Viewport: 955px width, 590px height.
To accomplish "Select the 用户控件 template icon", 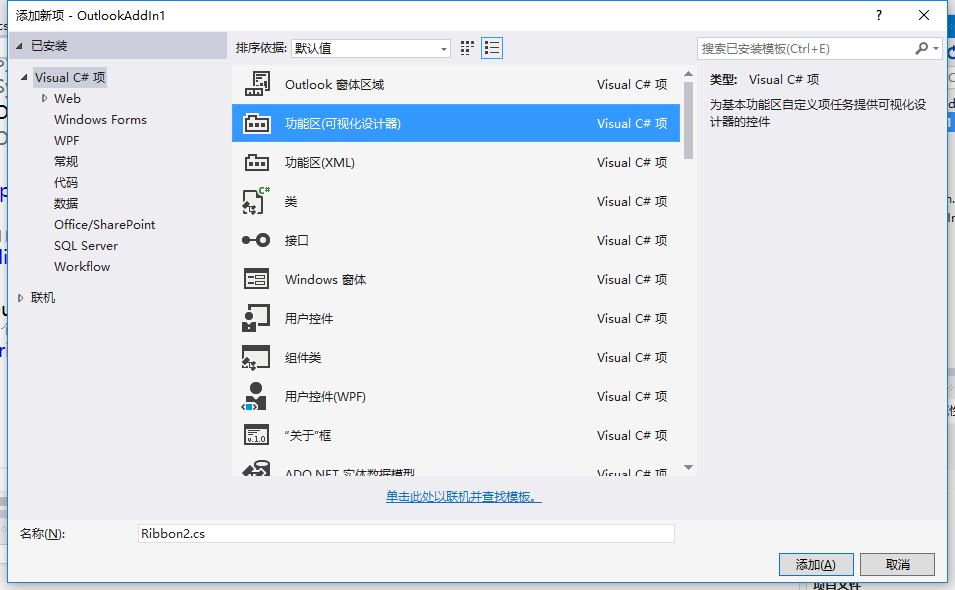I will (x=256, y=318).
